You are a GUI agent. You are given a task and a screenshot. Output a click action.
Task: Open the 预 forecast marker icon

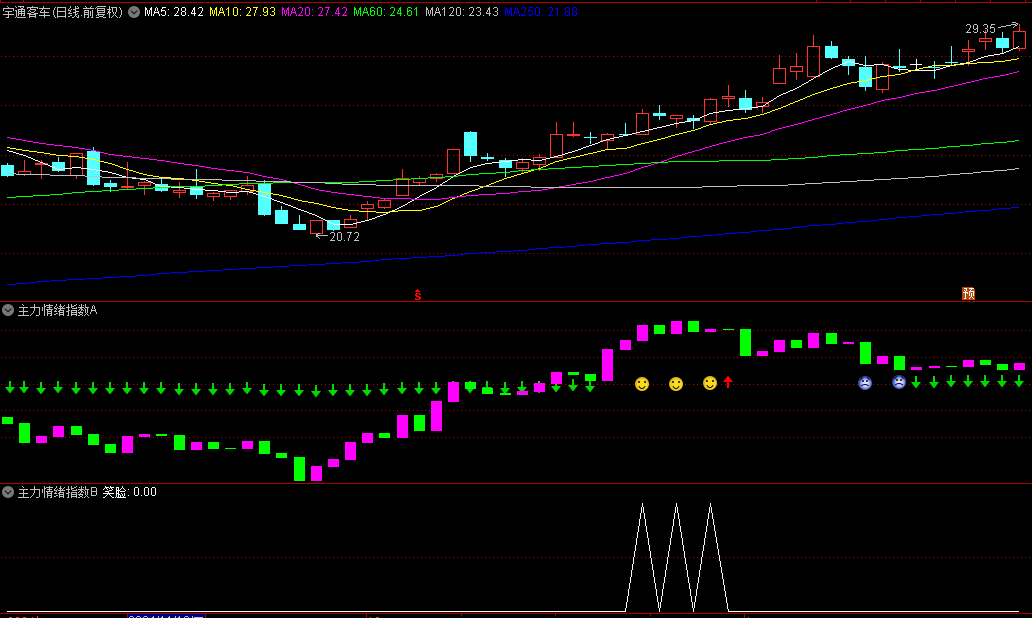(x=968, y=294)
